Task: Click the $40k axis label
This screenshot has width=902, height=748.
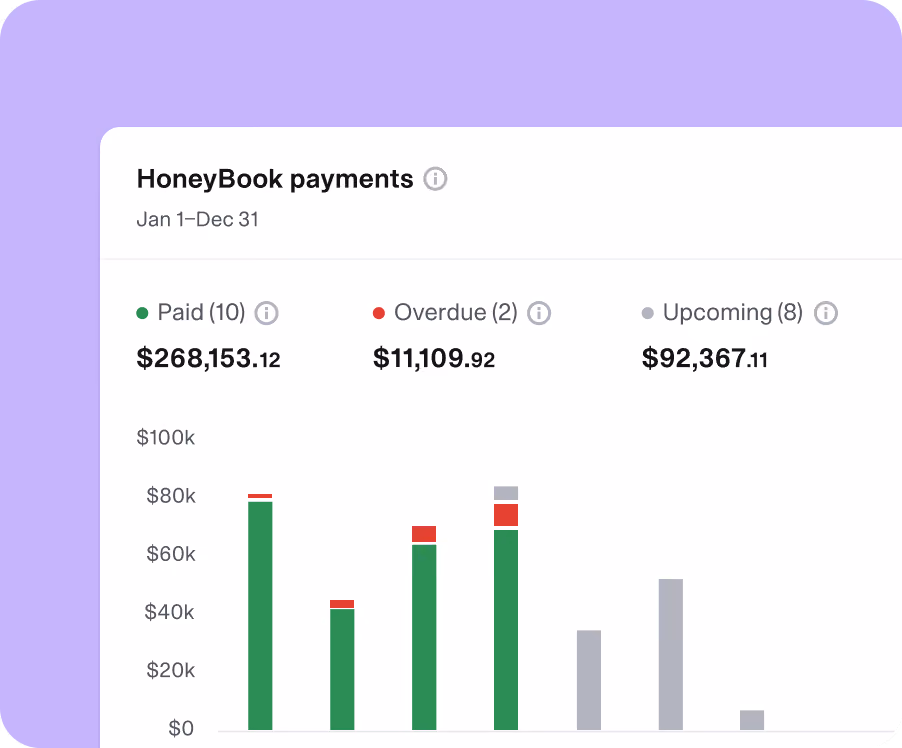Action: (170, 612)
